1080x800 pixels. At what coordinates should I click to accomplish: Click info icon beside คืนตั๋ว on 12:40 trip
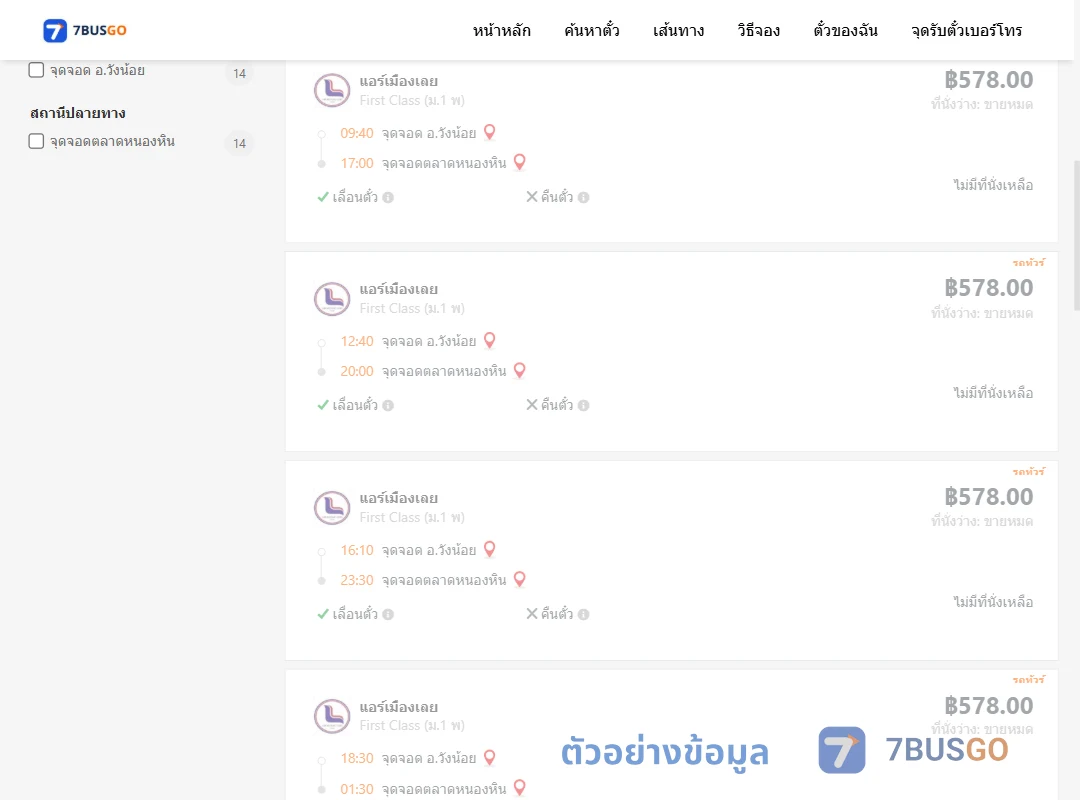583,406
